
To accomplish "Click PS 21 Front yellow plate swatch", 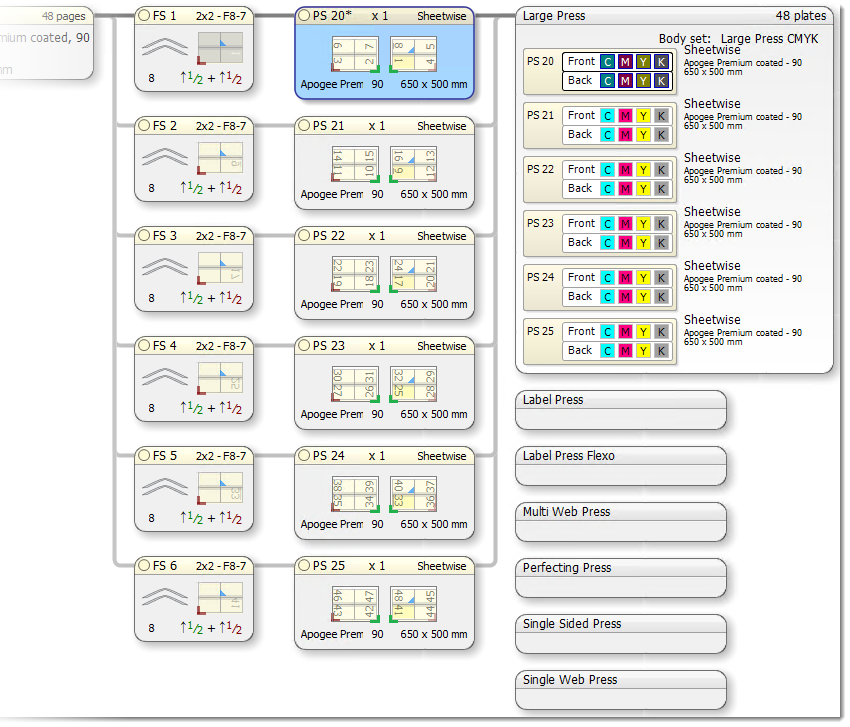I will [643, 116].
